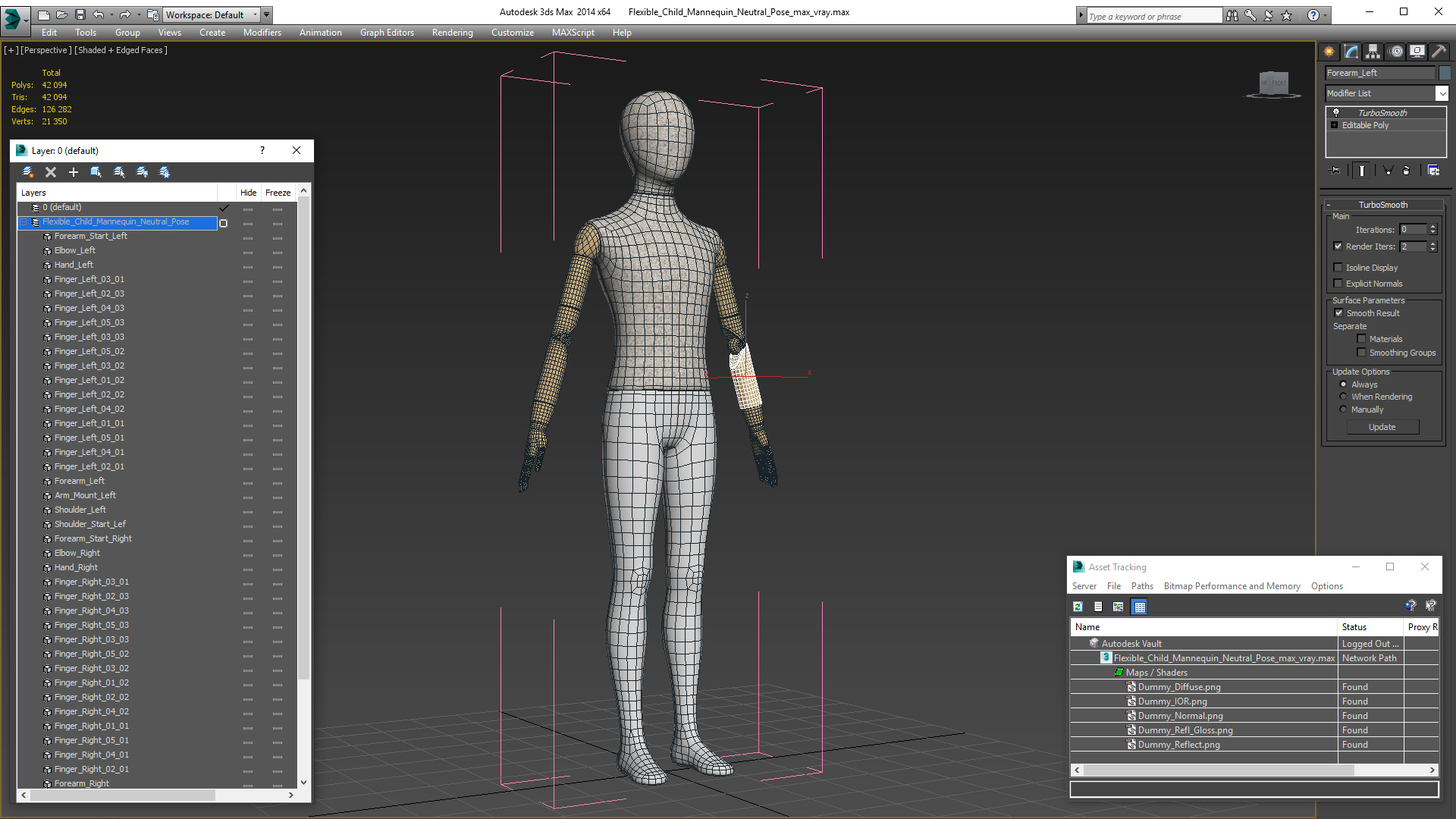Select When Rendering update option

point(1343,397)
